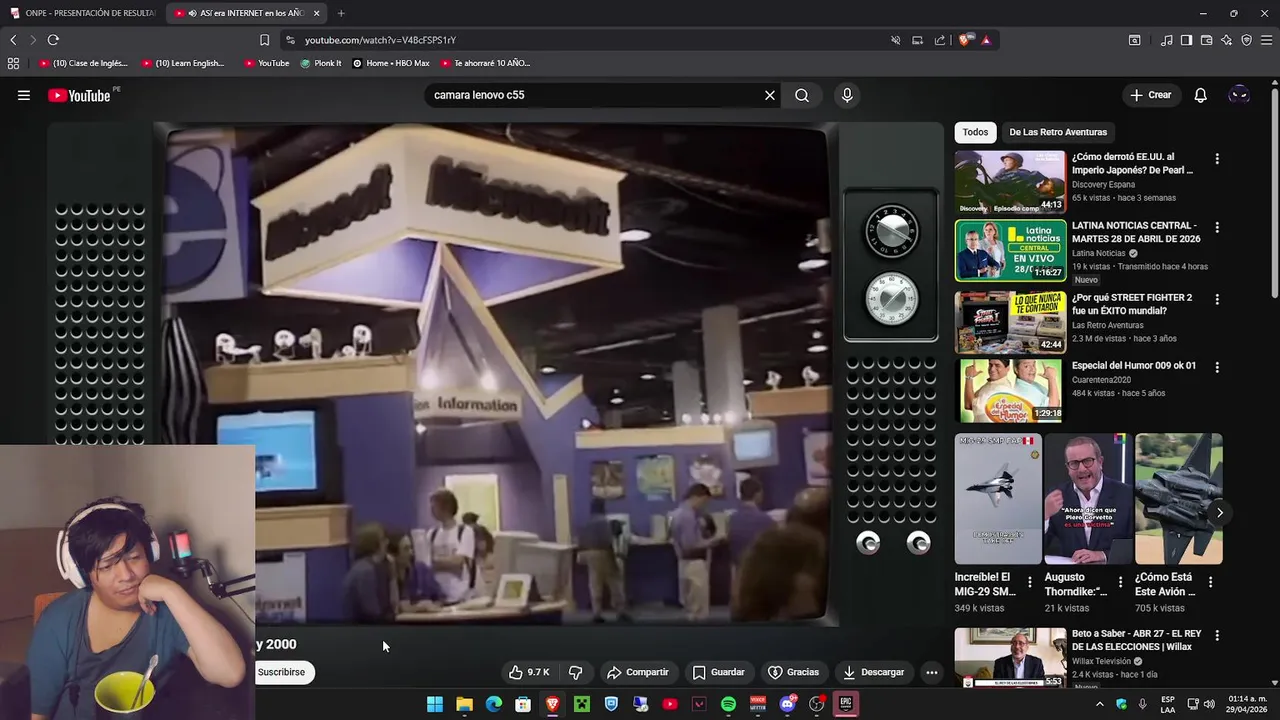
Task: Open options for the Augusto Thorndike short
Action: pyautogui.click(x=1120, y=582)
